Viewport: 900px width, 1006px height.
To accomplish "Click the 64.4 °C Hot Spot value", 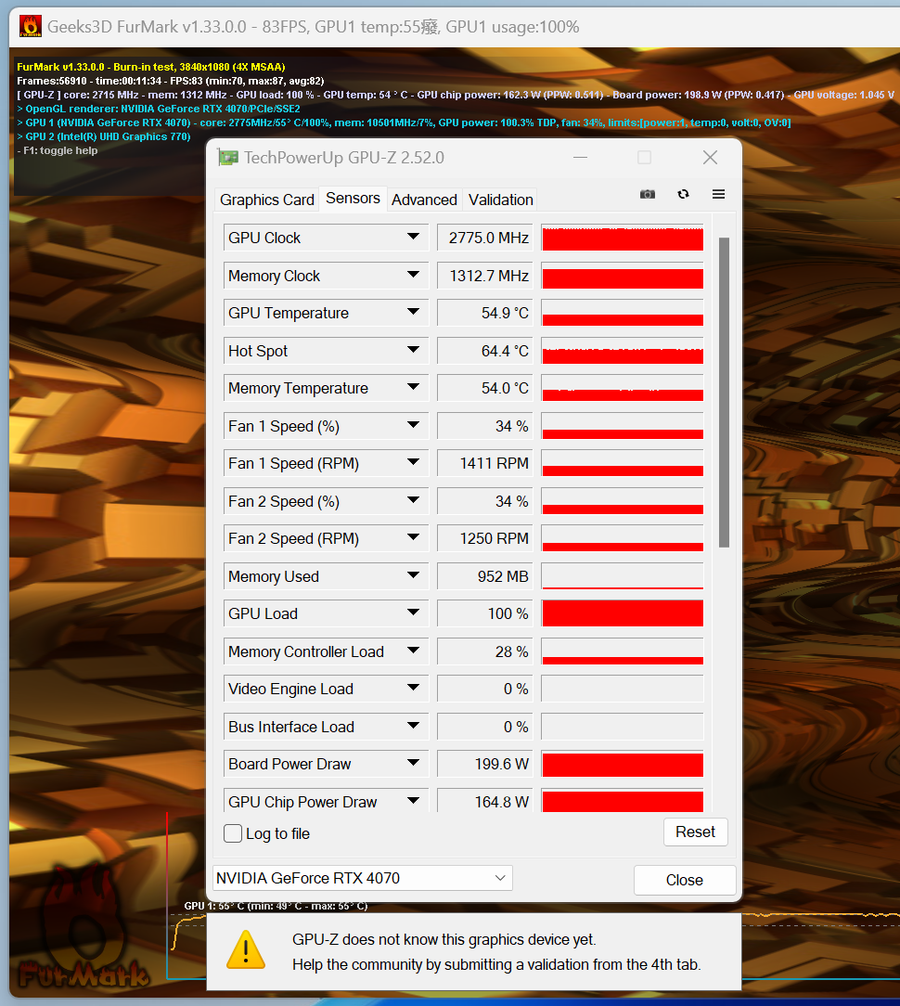I will (x=486, y=351).
